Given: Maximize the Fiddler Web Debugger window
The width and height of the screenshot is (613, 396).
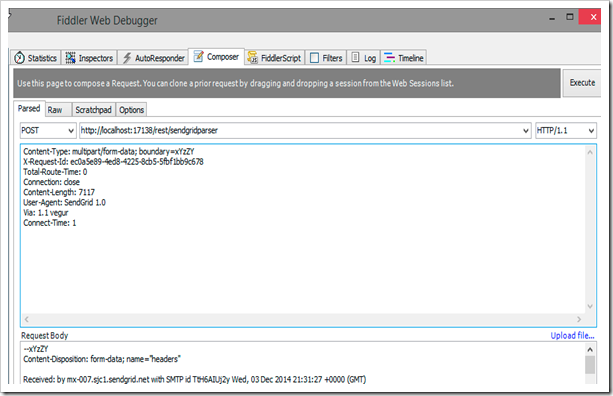Looking at the screenshot, I should (570, 17).
